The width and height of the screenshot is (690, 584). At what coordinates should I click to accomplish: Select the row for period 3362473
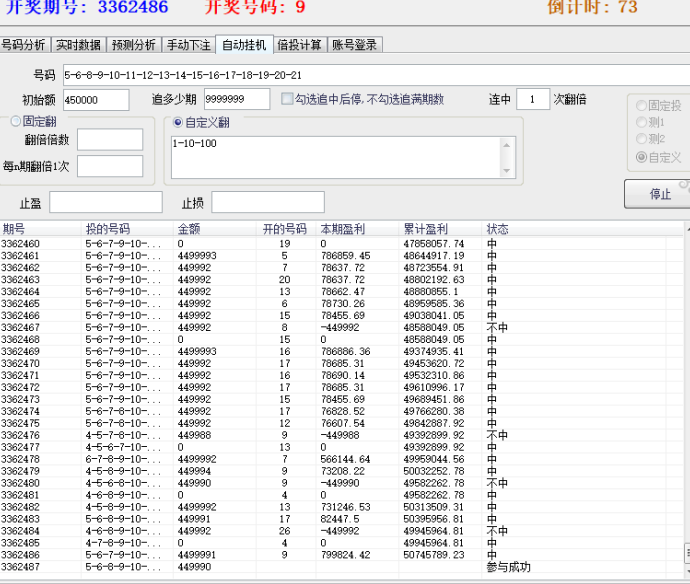(341, 399)
